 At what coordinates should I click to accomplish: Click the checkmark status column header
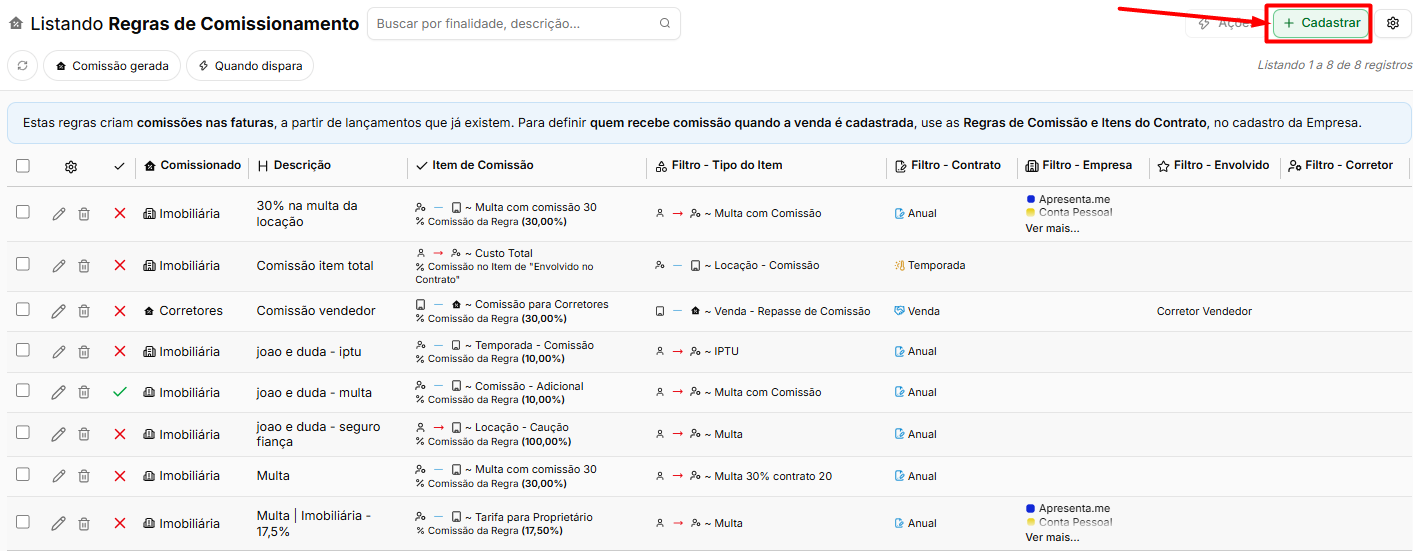(120, 166)
